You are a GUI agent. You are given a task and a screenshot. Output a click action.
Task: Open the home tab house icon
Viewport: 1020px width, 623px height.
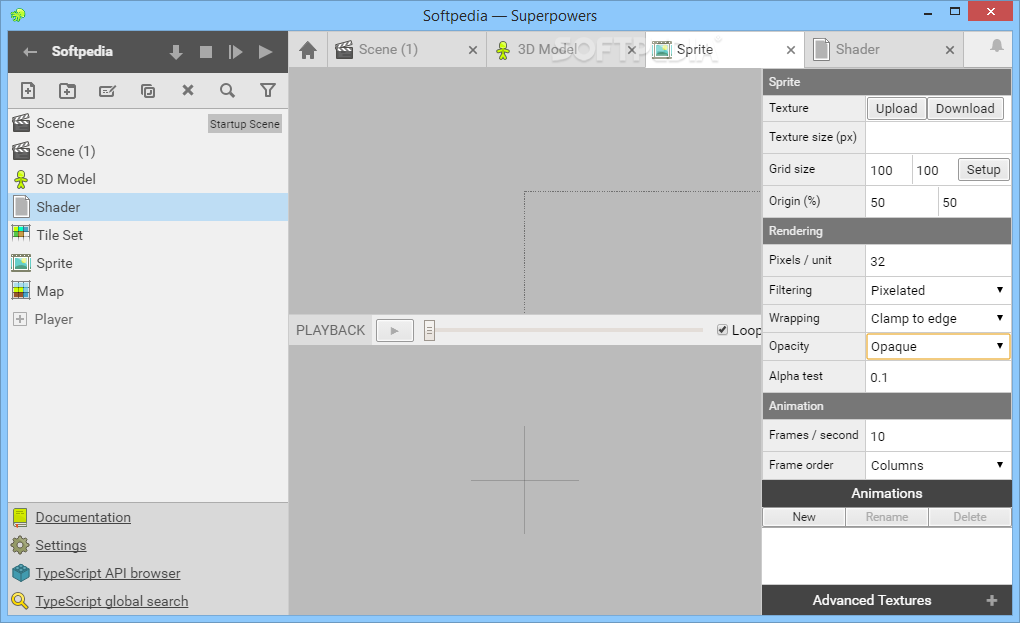pyautogui.click(x=308, y=50)
